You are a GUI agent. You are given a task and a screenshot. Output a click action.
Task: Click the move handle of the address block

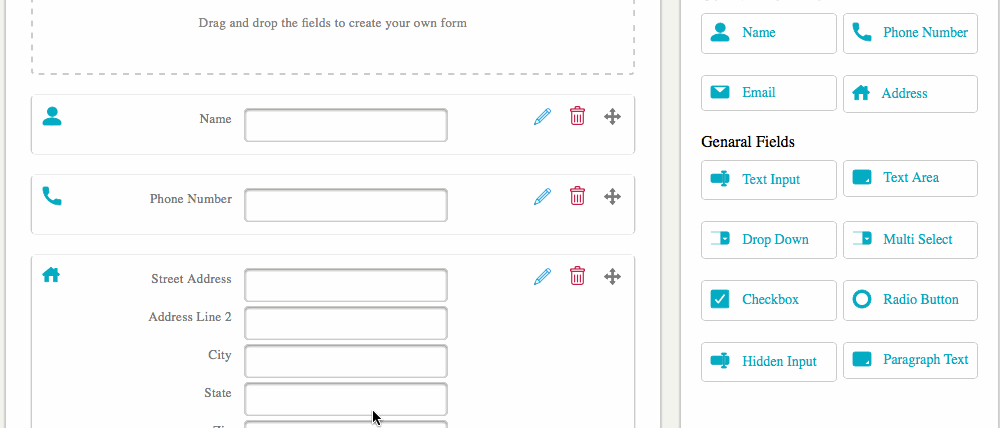click(x=612, y=277)
